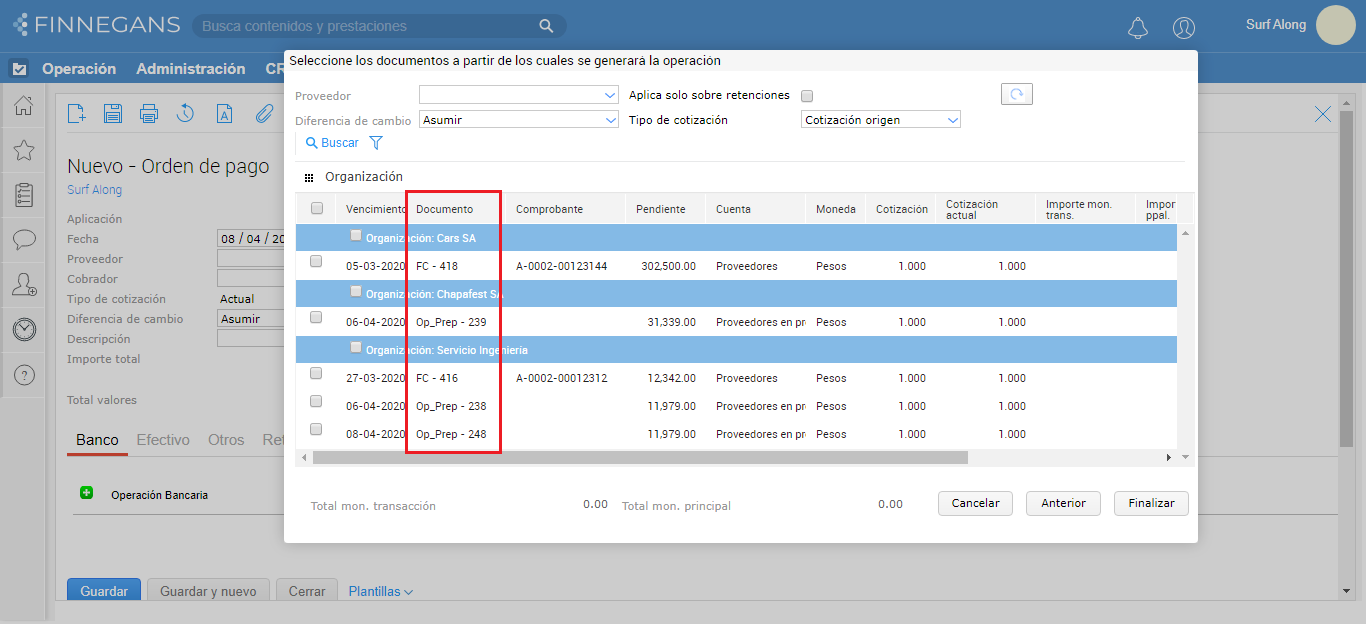Screen dimensions: 1366x624
Task: Click the Finalizar button
Action: 1150,503
